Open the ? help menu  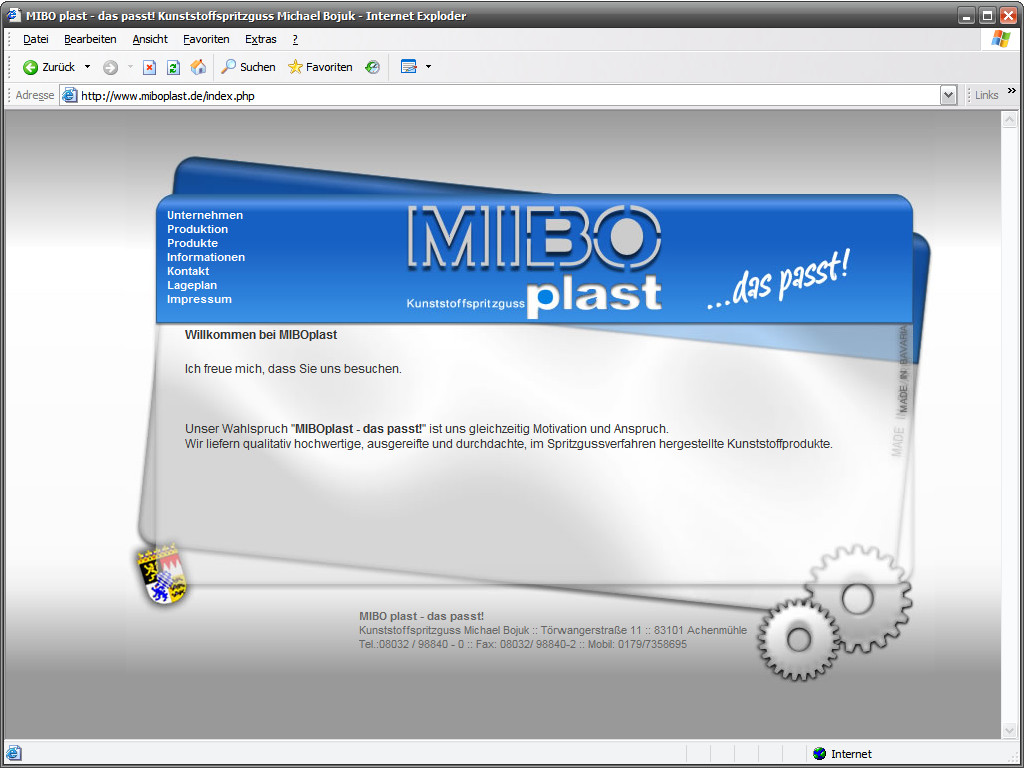(295, 39)
